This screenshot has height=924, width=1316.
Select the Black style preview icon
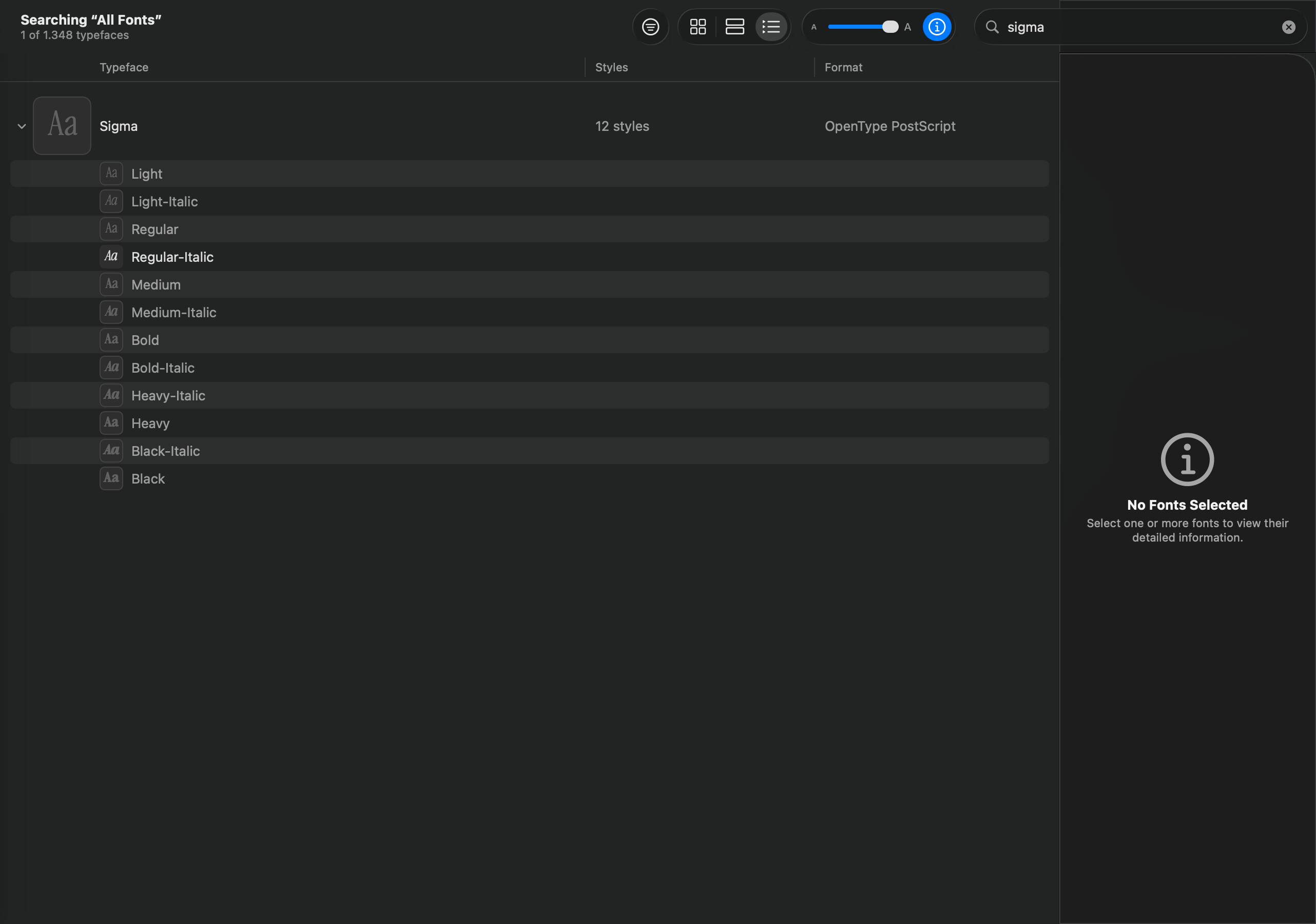pos(111,478)
